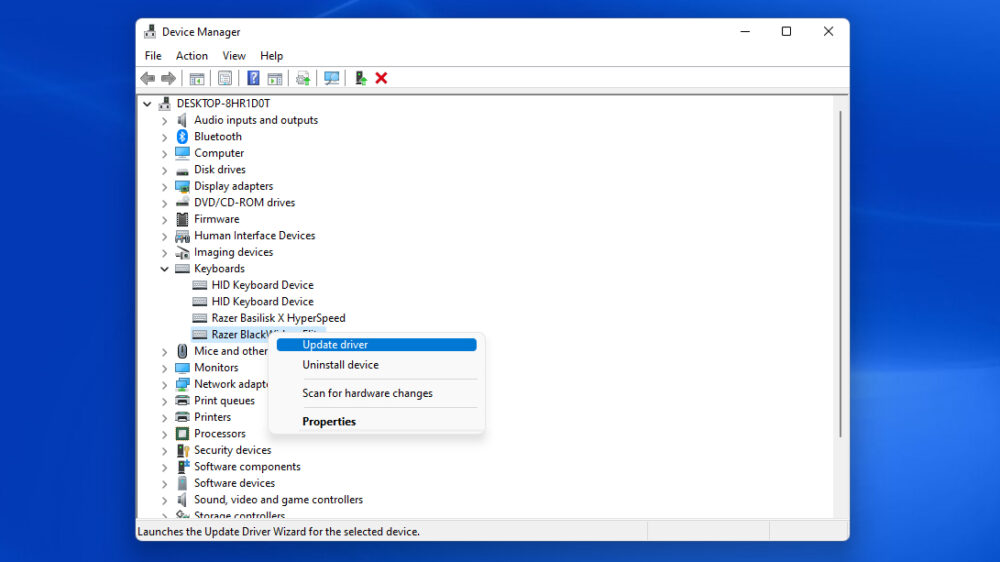Expand the Processors category
The height and width of the screenshot is (562, 1000).
(x=165, y=434)
